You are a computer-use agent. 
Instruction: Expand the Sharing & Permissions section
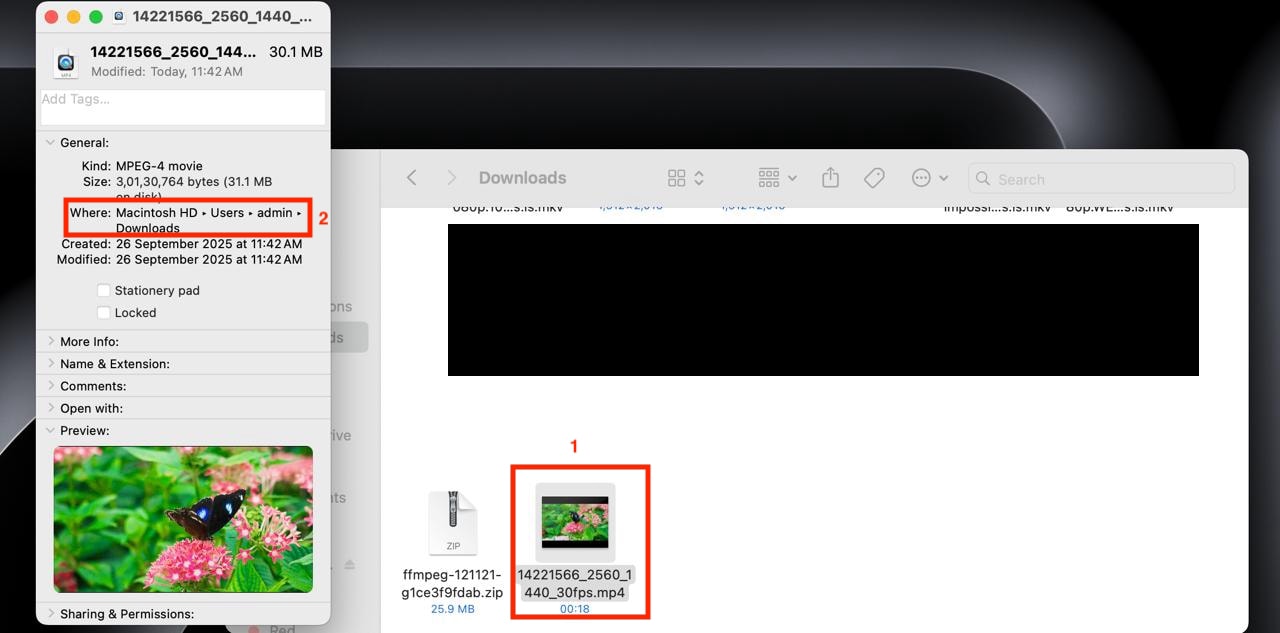coord(50,613)
